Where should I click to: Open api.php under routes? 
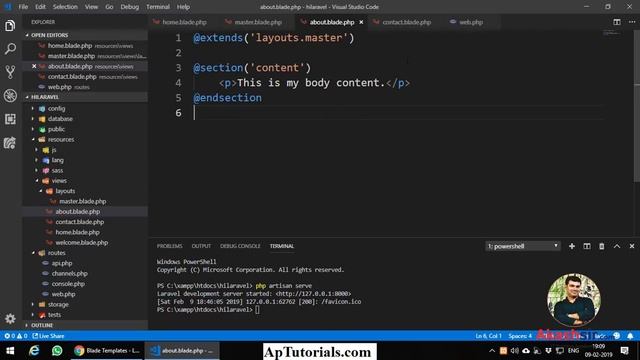click(x=62, y=263)
